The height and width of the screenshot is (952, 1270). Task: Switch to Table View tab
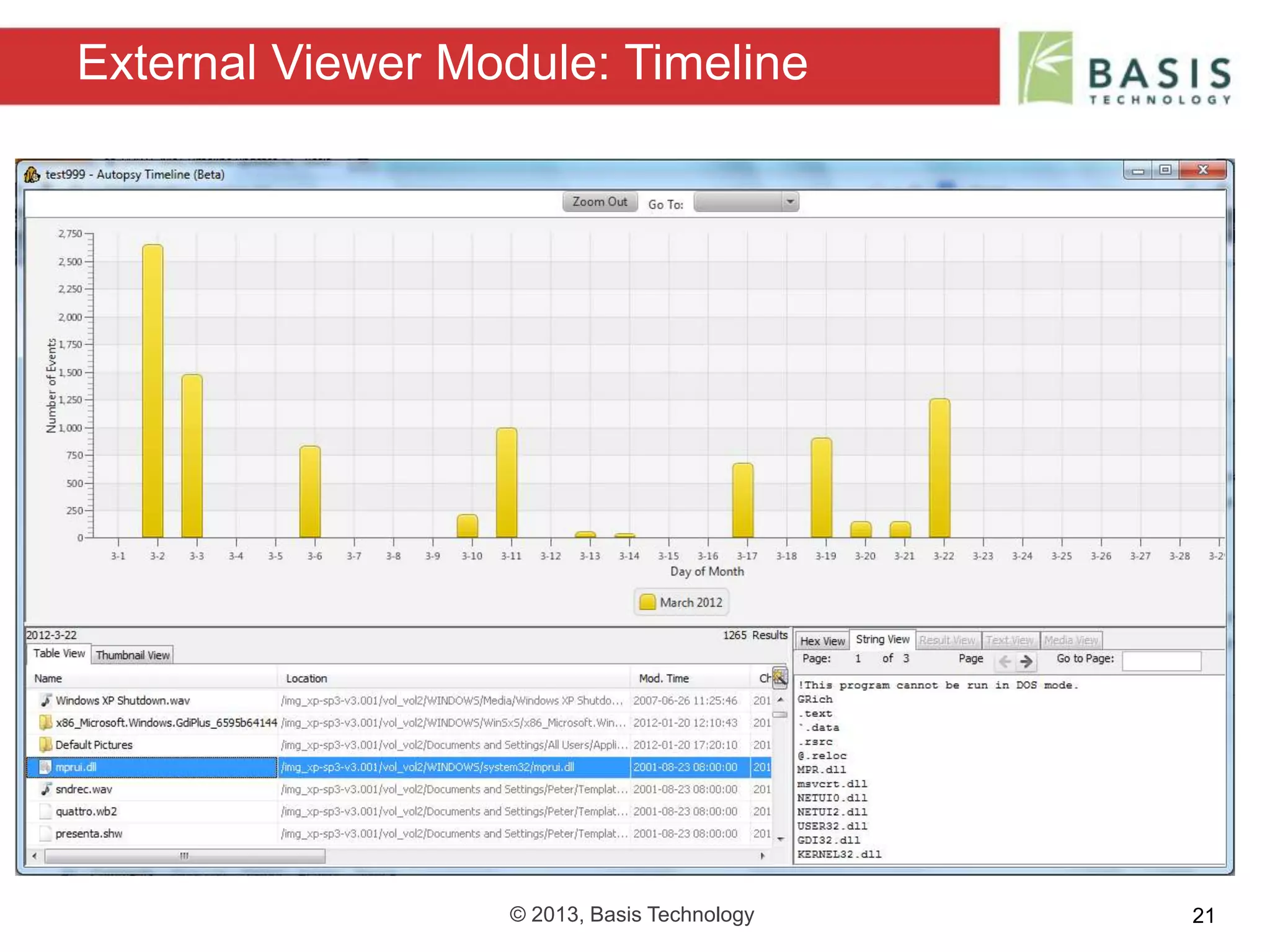pos(59,654)
